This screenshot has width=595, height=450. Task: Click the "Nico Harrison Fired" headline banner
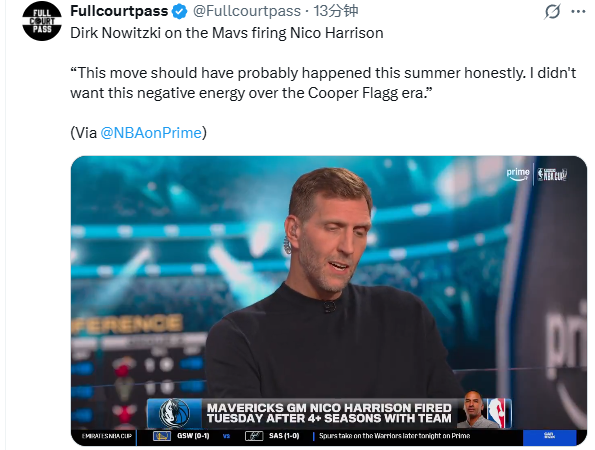coord(329,413)
